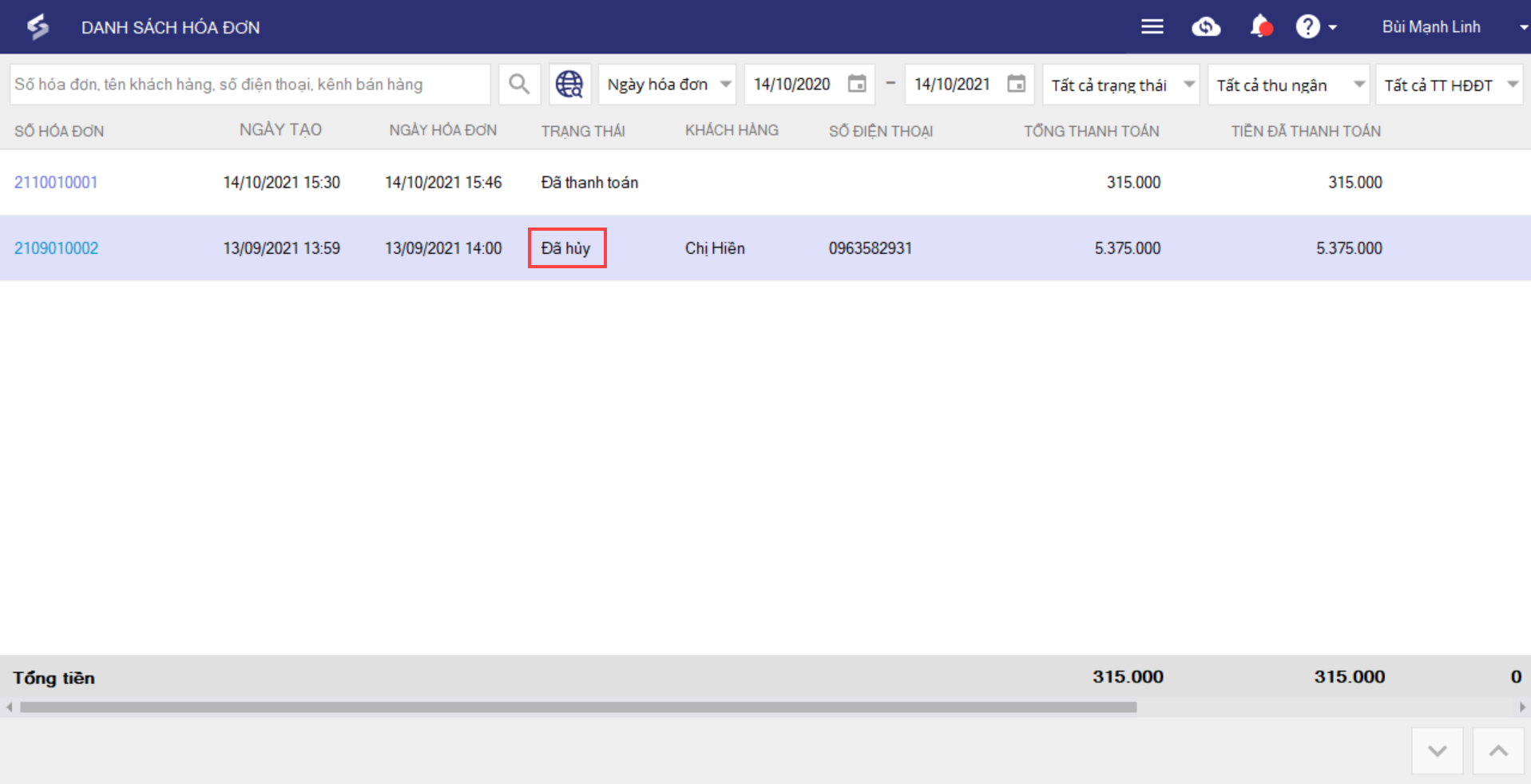Click the invoice search input field
Image resolution: width=1531 pixels, height=784 pixels.
click(x=249, y=85)
